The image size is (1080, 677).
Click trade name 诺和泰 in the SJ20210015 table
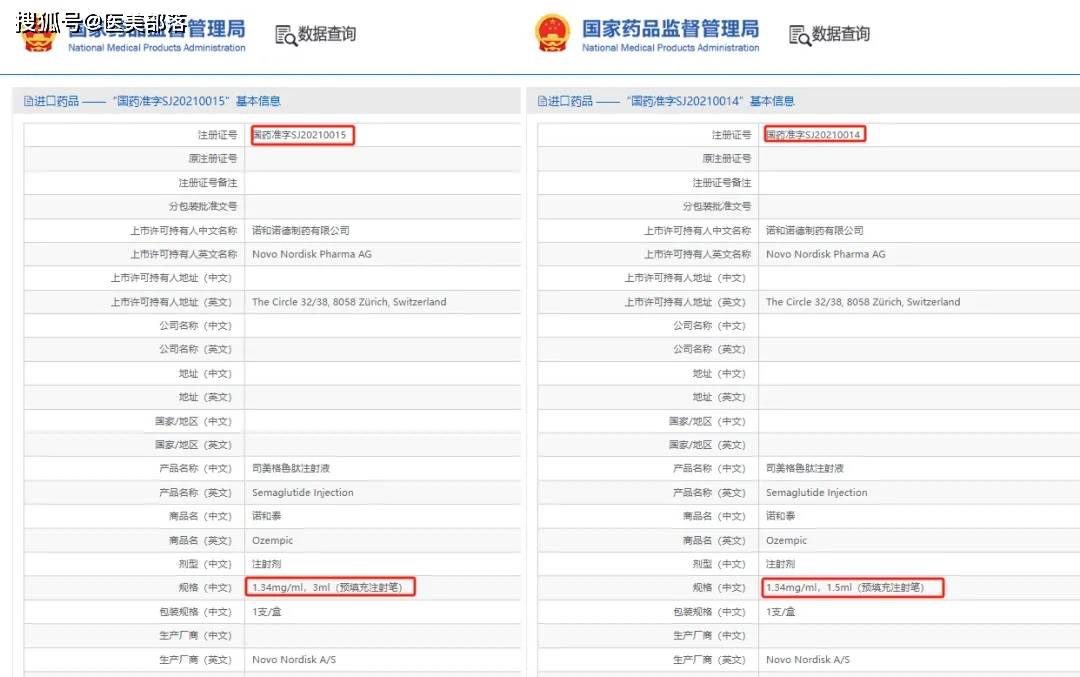267,516
